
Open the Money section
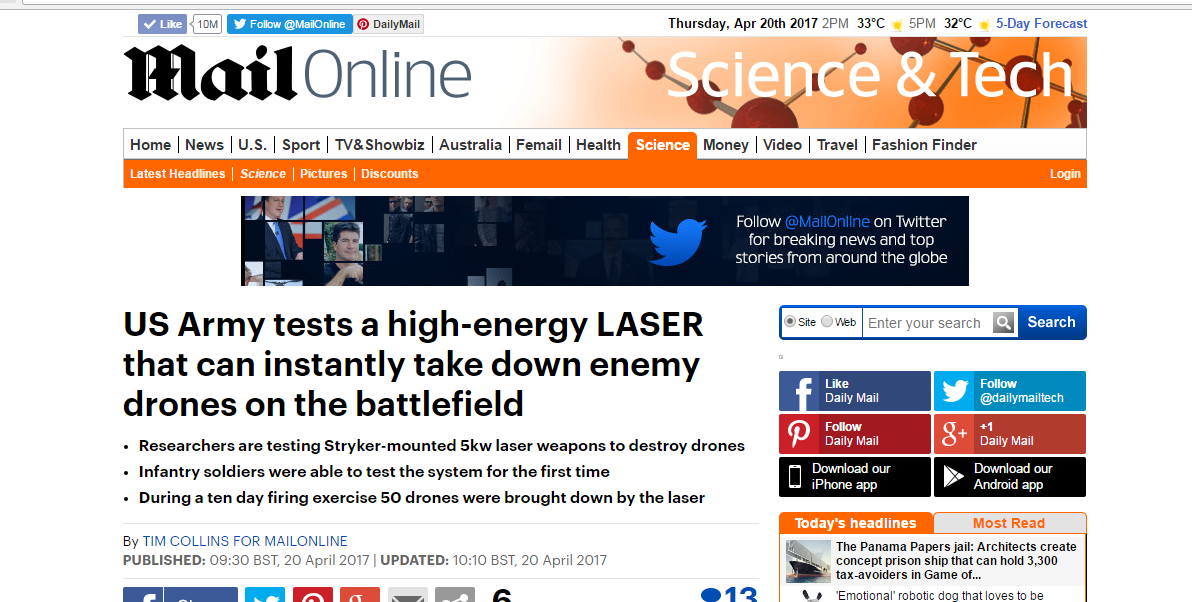point(726,145)
